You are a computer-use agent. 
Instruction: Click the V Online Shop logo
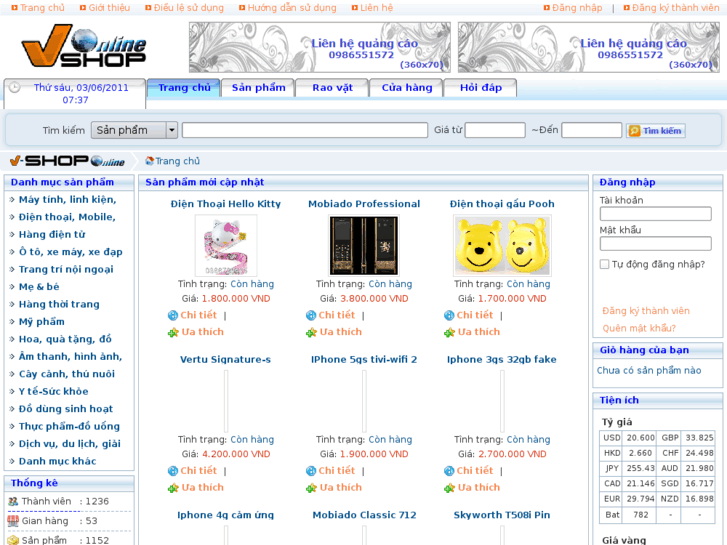click(84, 46)
